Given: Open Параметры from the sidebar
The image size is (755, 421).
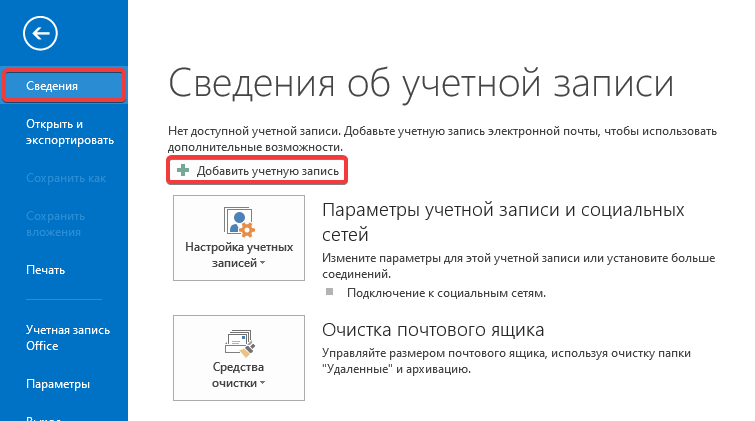Looking at the screenshot, I should [58, 384].
